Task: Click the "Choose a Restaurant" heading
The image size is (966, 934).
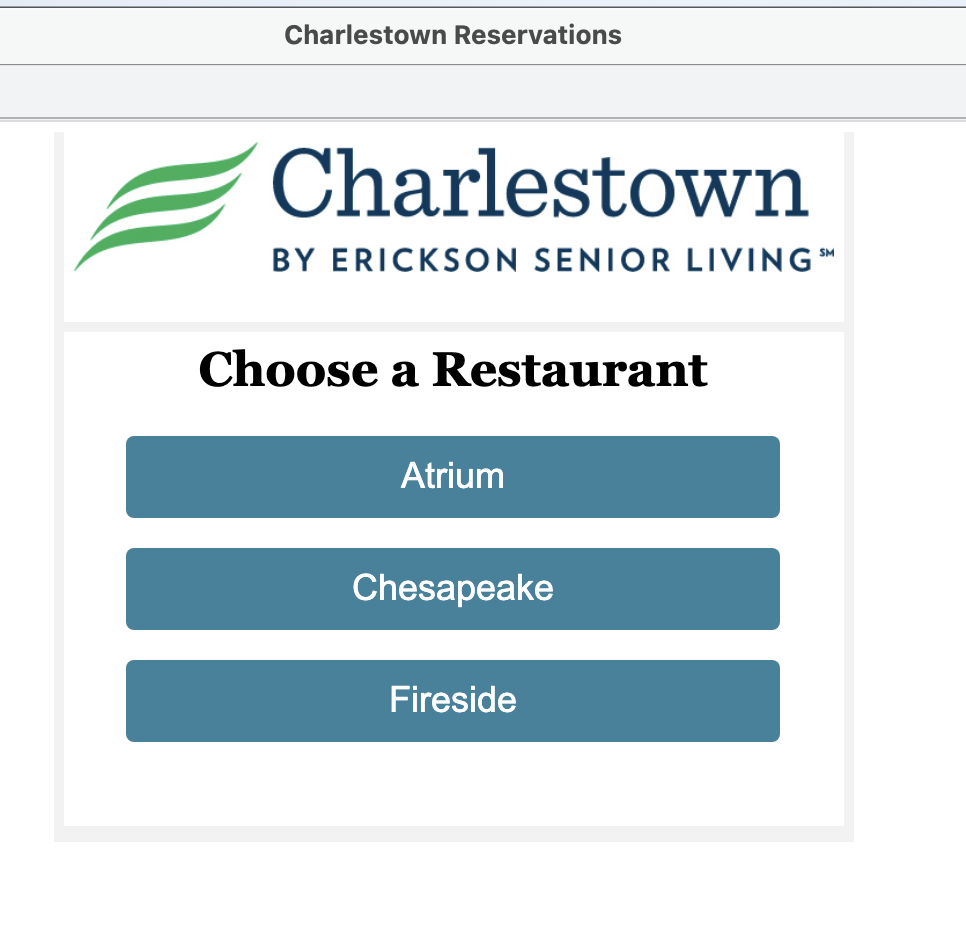Action: pos(452,370)
